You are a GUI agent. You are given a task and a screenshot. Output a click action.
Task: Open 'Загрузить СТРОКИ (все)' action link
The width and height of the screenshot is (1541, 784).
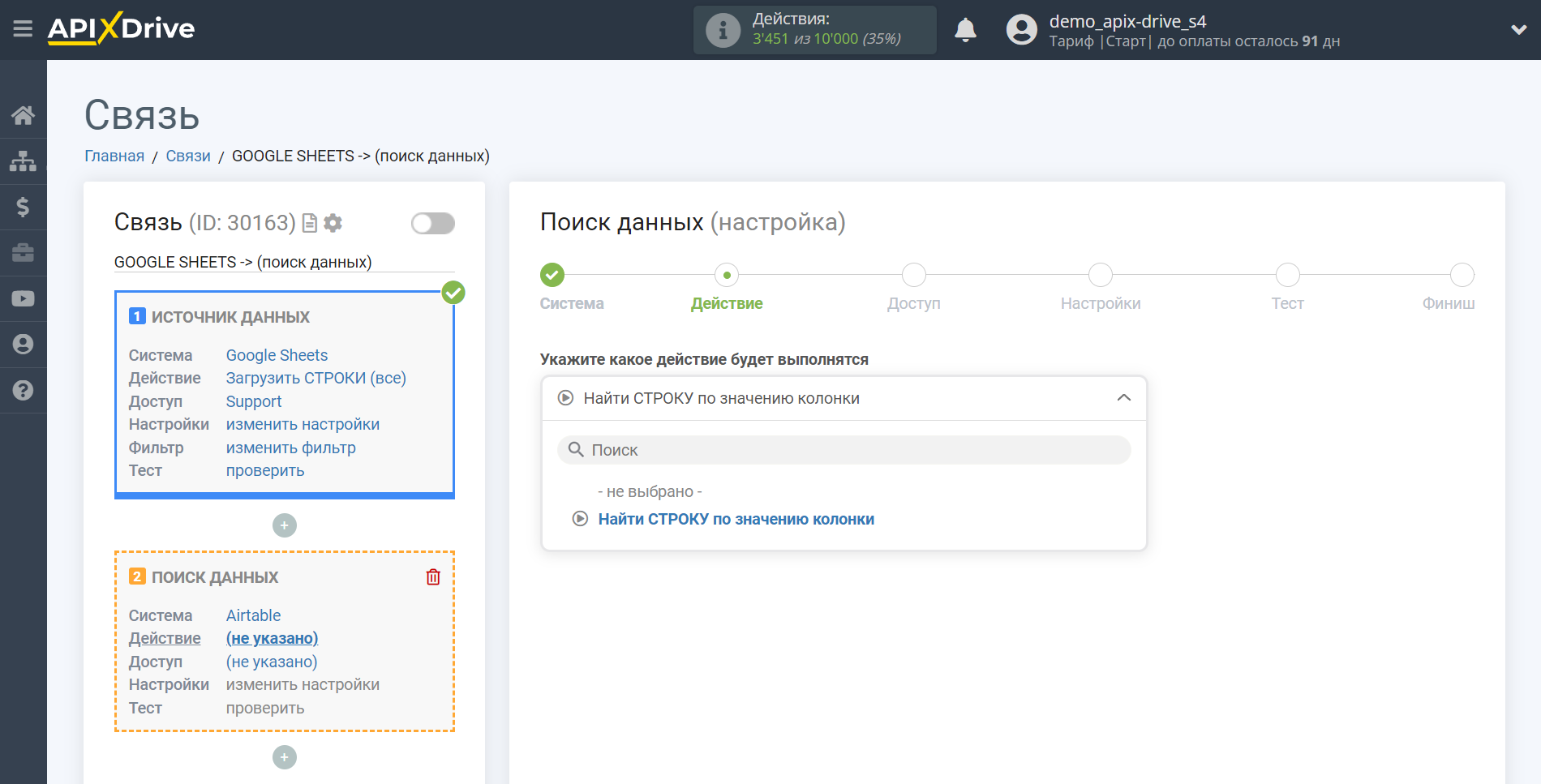coord(315,378)
